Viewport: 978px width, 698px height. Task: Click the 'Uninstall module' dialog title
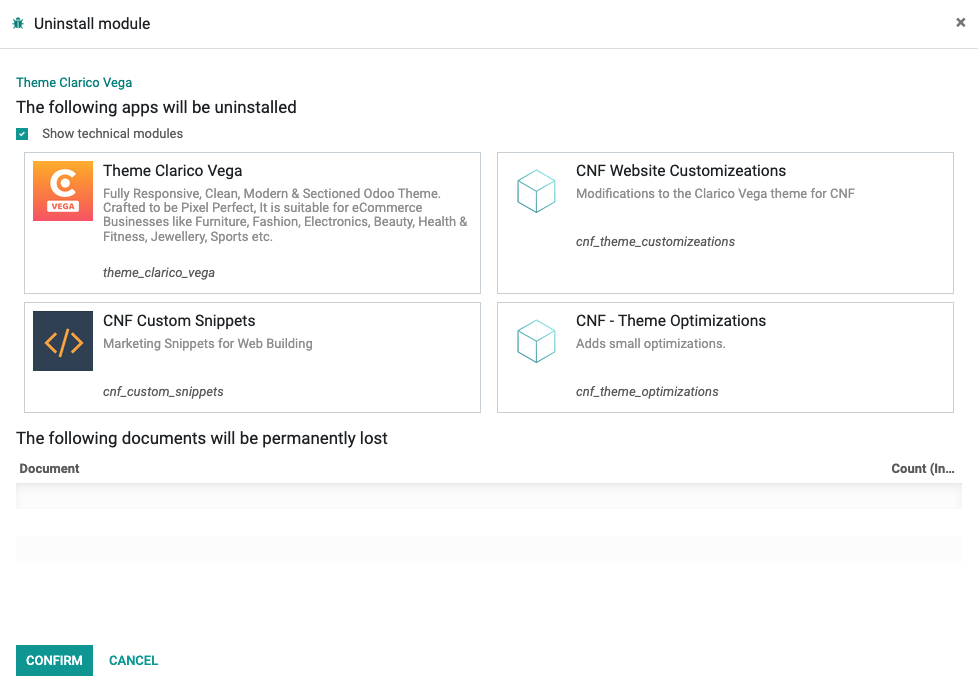coord(92,24)
